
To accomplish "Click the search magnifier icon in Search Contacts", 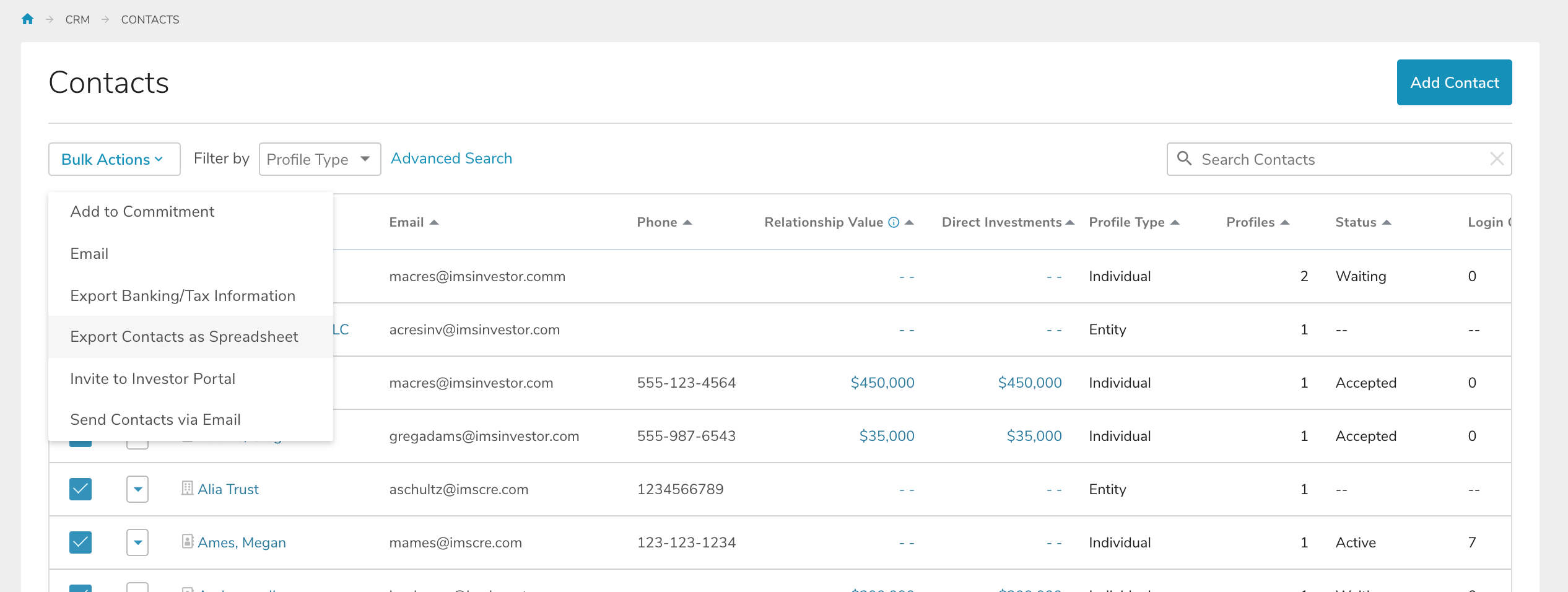I will click(1184, 159).
